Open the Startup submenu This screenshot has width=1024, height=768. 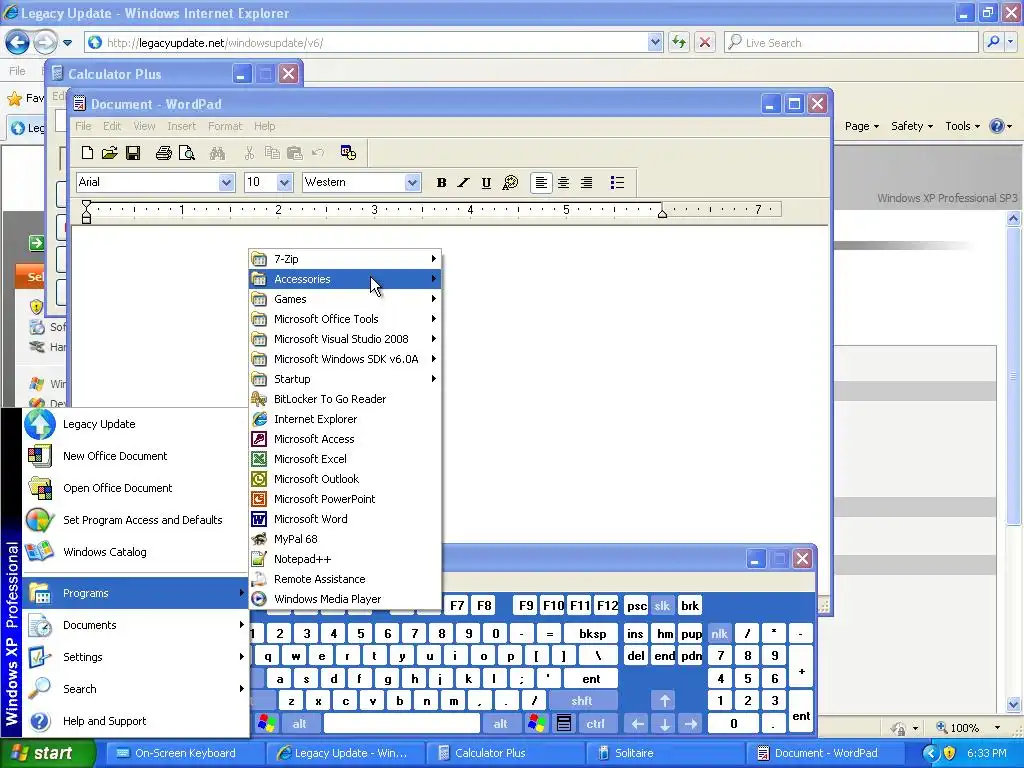pyautogui.click(x=345, y=379)
